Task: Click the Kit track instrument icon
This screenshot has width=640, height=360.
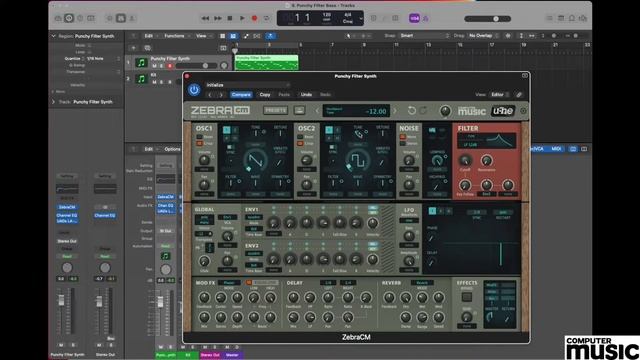Action: click(142, 79)
